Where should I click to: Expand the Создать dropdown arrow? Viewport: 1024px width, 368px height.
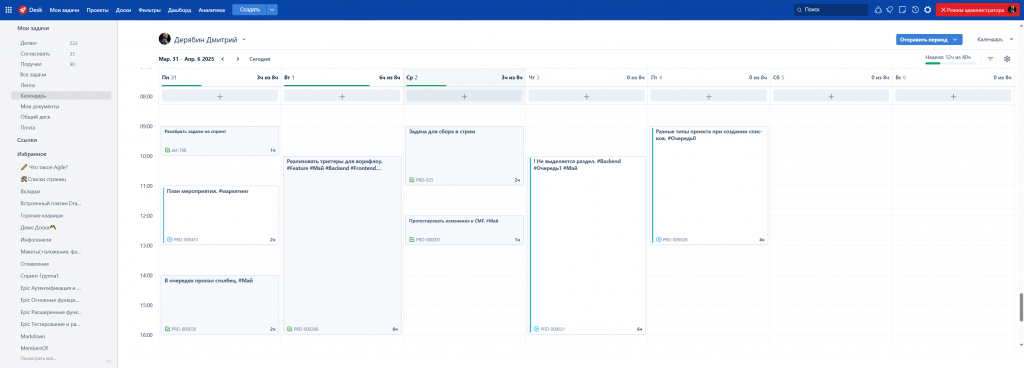[x=272, y=10]
